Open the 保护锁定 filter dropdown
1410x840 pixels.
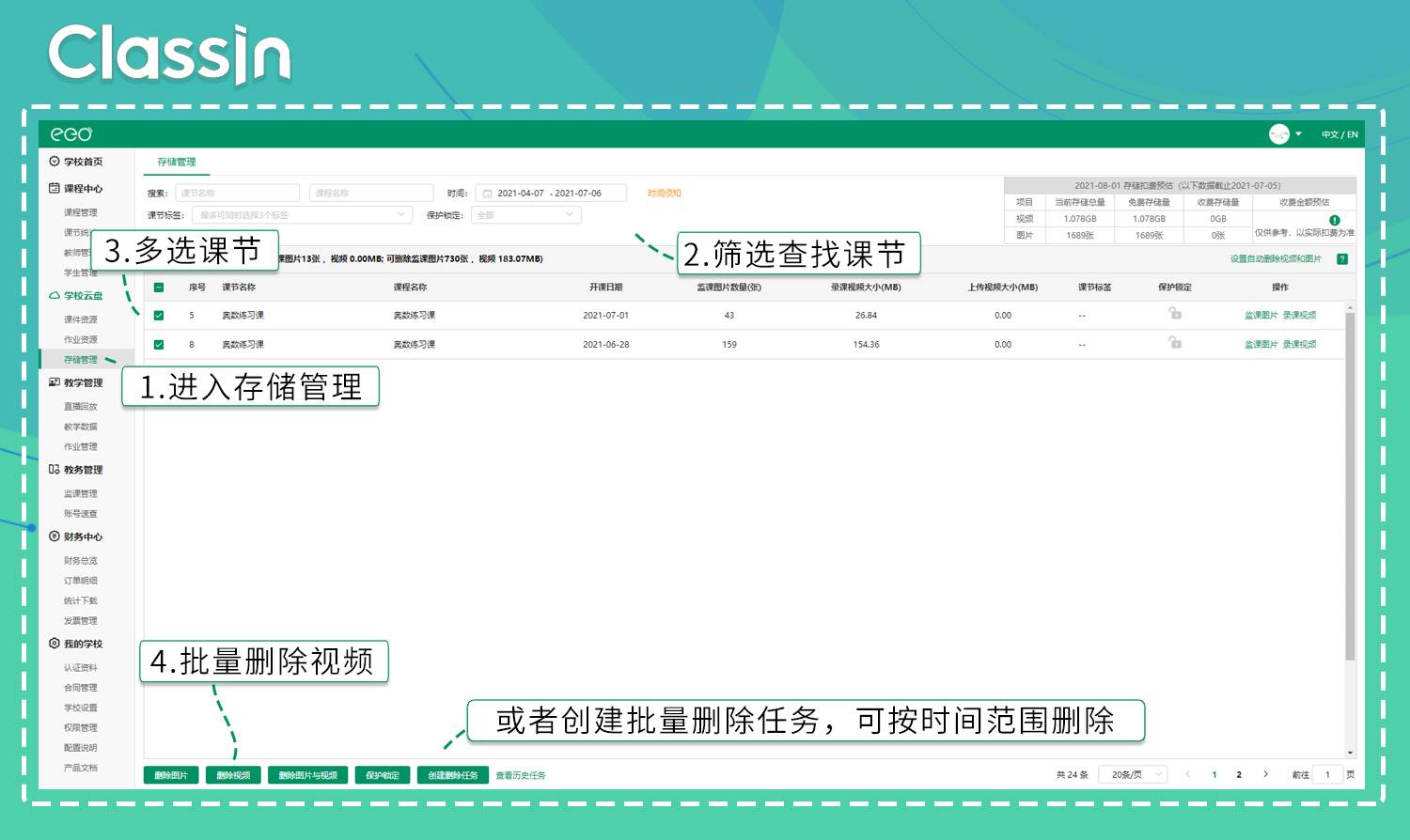pos(525,215)
